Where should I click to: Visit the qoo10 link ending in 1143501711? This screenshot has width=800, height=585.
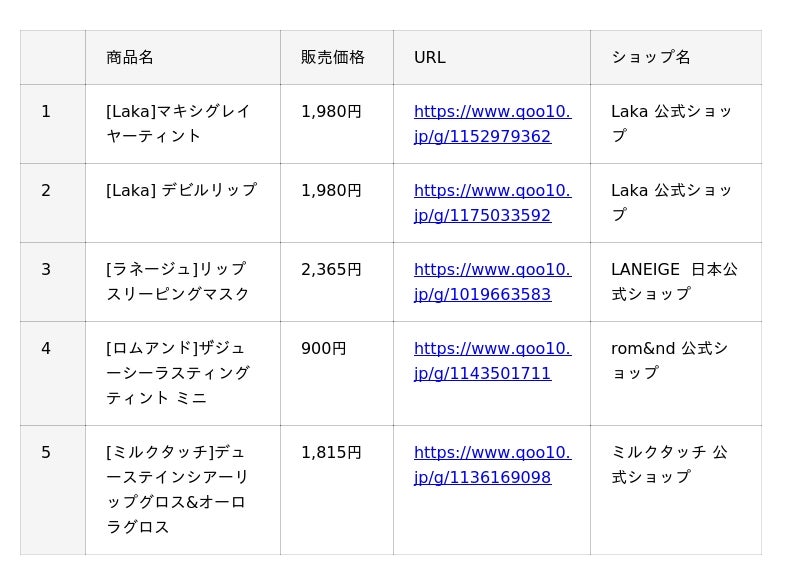click(492, 361)
